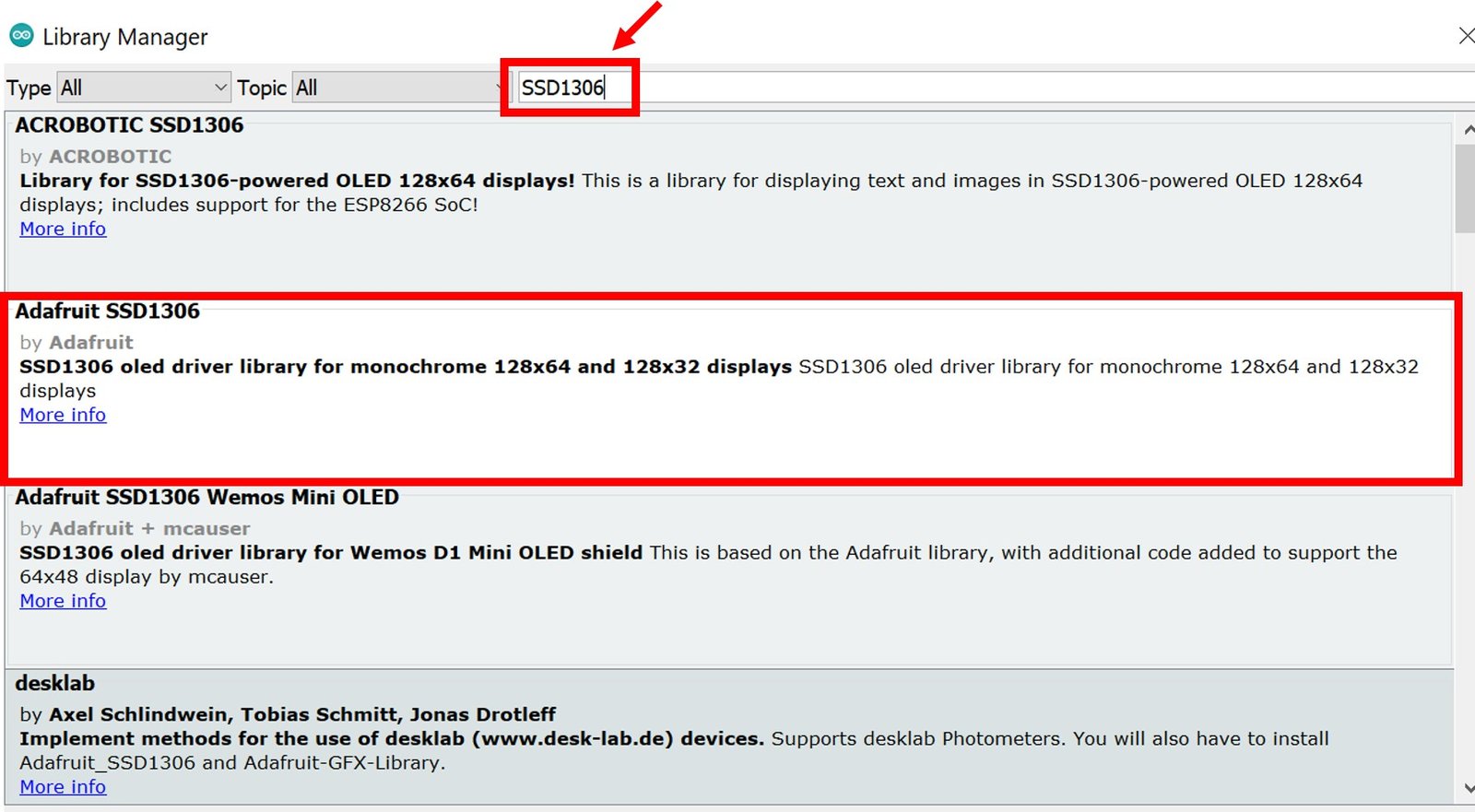The image size is (1475, 812).
Task: Select the ACROBOTIC SSD1306 library title
Action: pos(129,125)
